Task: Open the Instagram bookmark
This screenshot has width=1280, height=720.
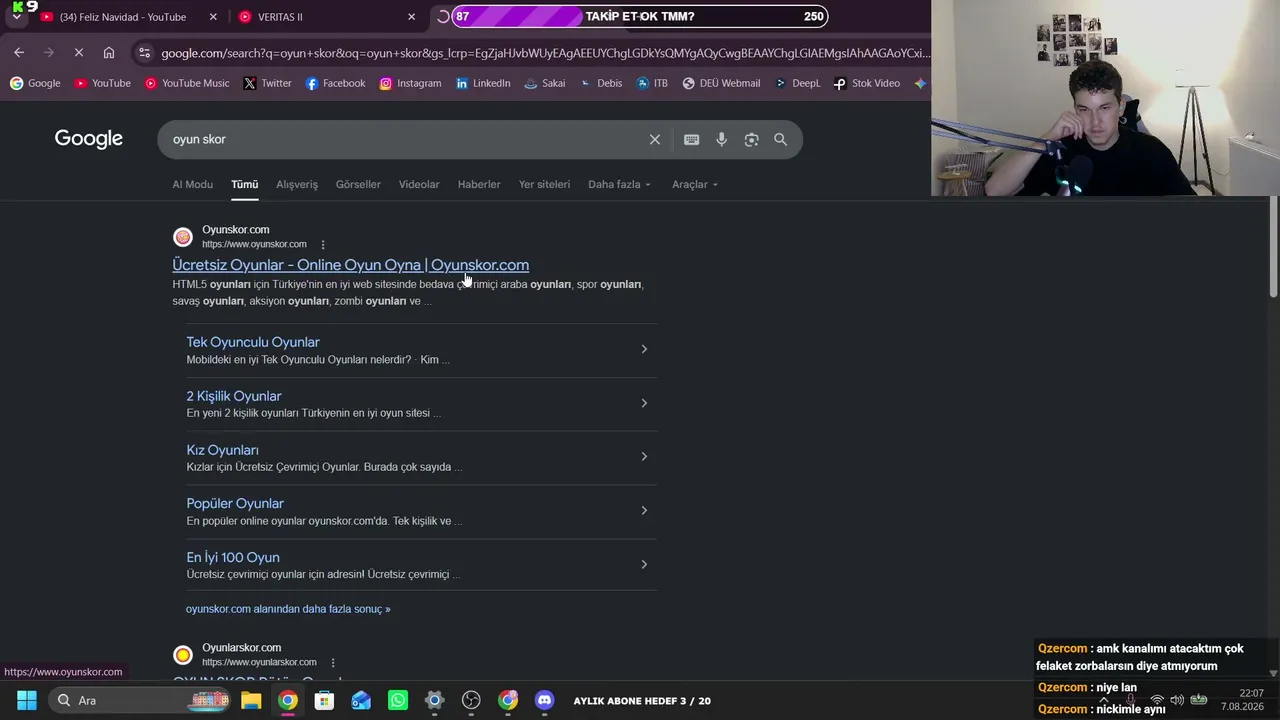Action: [x=410, y=84]
